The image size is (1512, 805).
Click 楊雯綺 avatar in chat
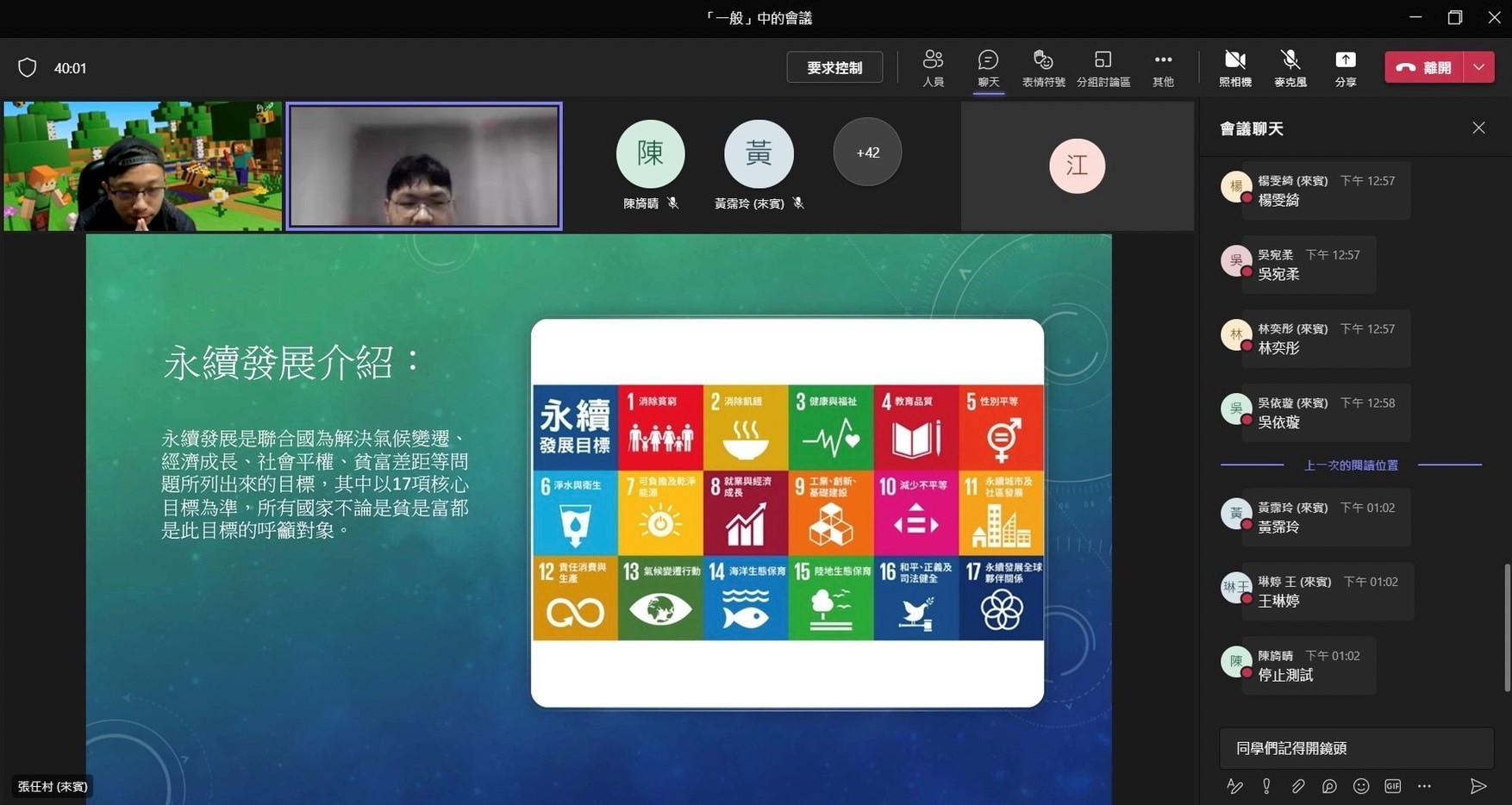click(1236, 186)
